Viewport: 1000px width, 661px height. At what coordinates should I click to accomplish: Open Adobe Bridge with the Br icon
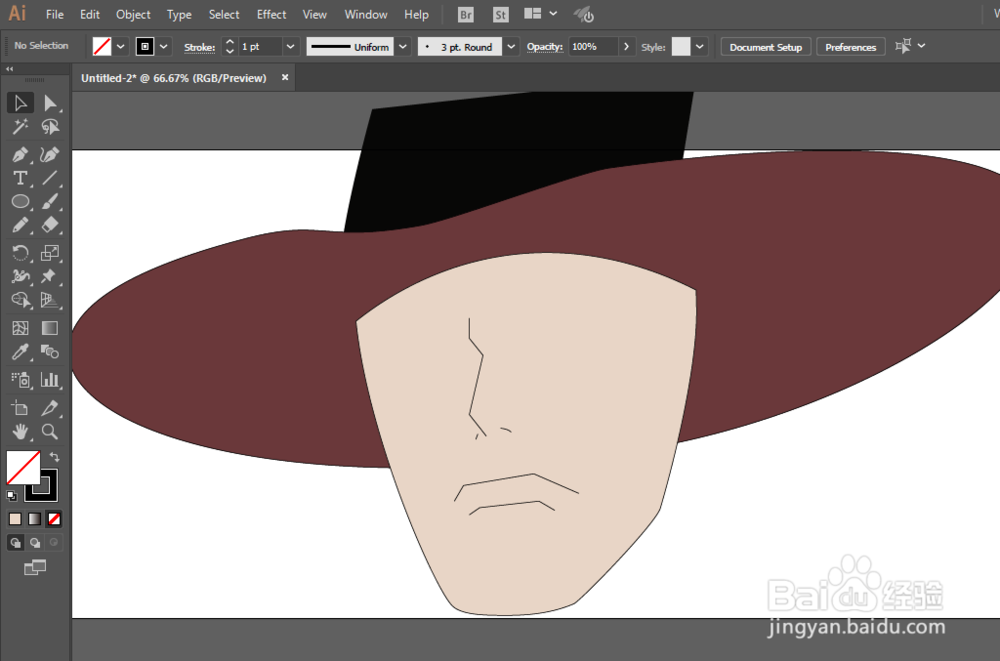pyautogui.click(x=466, y=15)
